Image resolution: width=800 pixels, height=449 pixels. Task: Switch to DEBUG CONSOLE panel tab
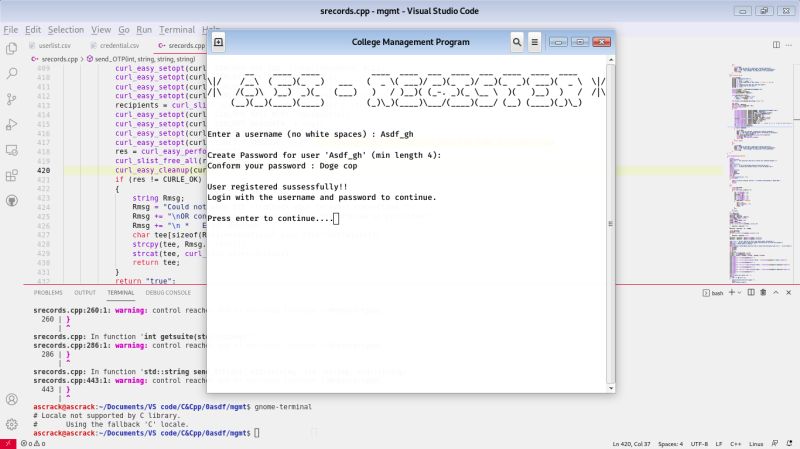tap(168, 292)
